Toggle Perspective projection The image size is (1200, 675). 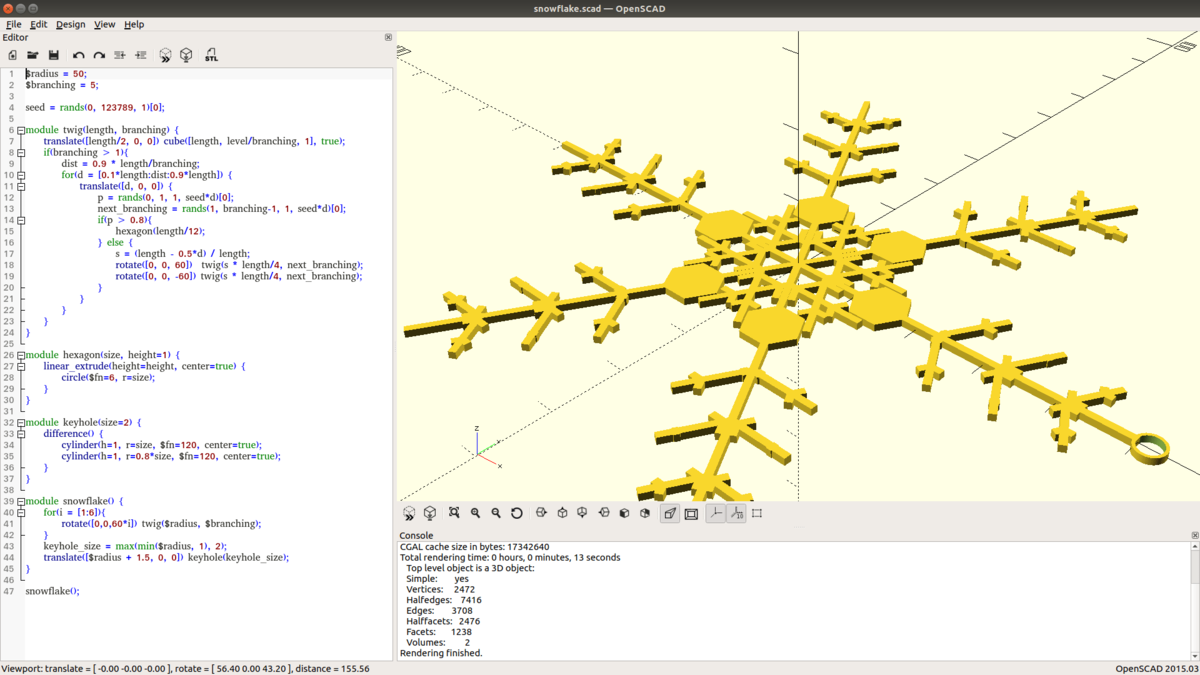click(x=670, y=513)
